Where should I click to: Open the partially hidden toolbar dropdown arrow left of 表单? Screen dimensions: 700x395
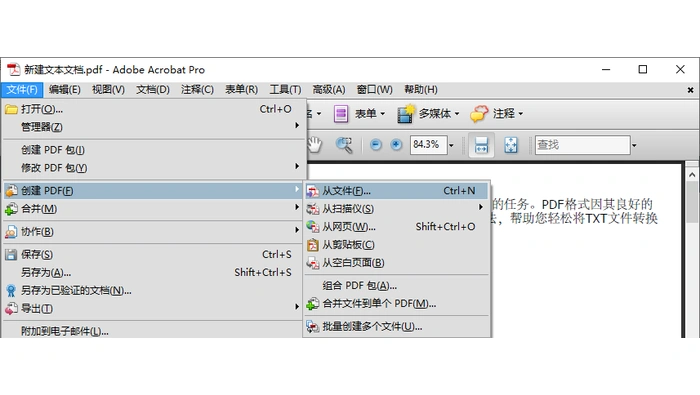tap(319, 114)
